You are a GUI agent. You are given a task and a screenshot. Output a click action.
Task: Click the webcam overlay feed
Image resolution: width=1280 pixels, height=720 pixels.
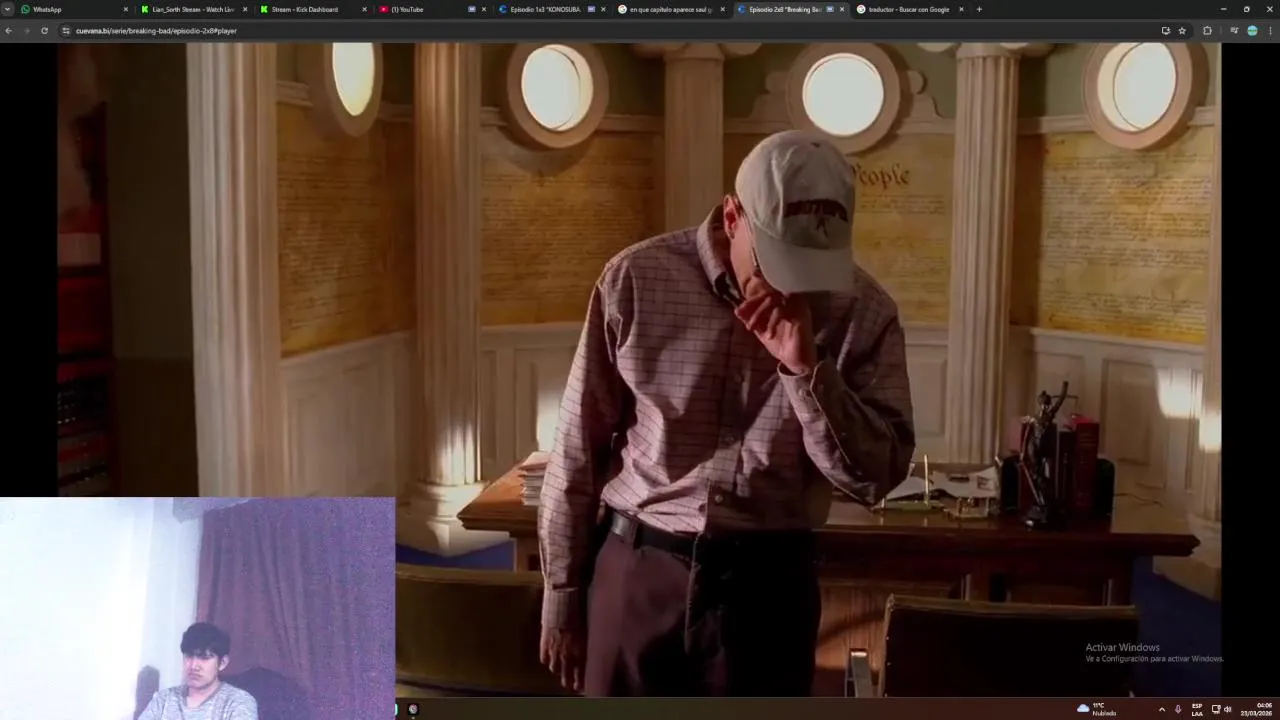pos(197,608)
